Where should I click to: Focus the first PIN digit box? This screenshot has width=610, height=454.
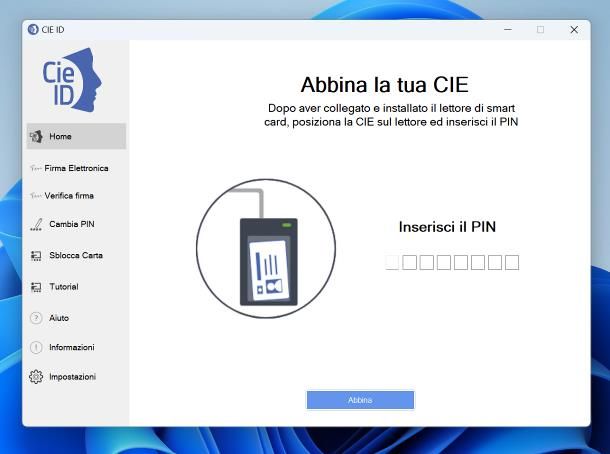pos(392,262)
